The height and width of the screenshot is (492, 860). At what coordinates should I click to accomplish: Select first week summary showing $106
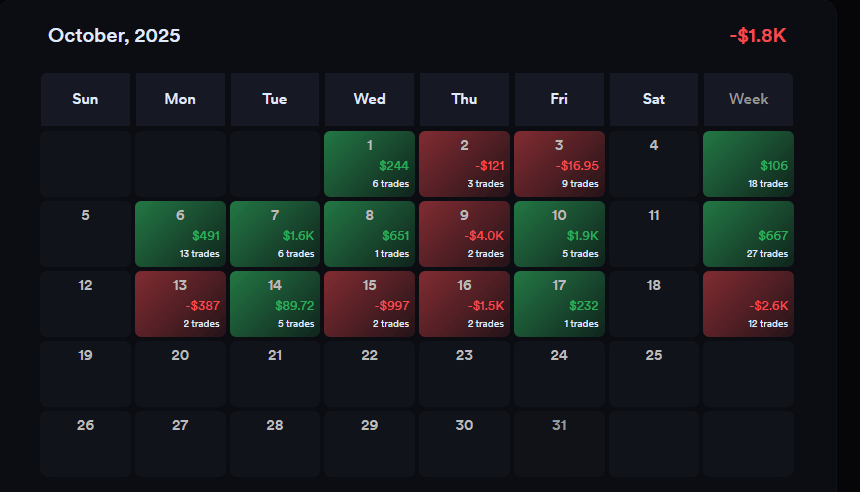748,164
